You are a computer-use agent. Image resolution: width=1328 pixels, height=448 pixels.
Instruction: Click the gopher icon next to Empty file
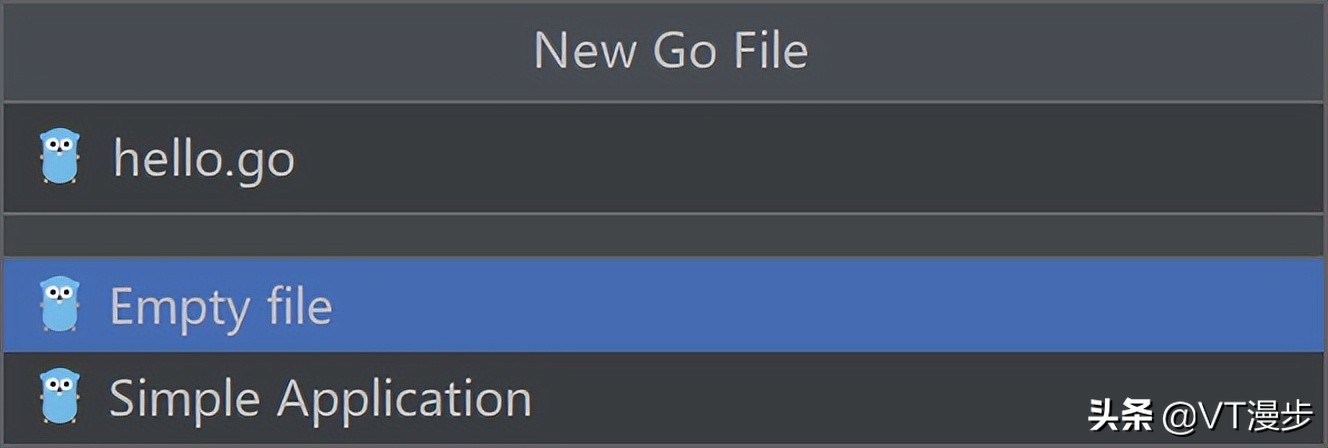click(60, 305)
